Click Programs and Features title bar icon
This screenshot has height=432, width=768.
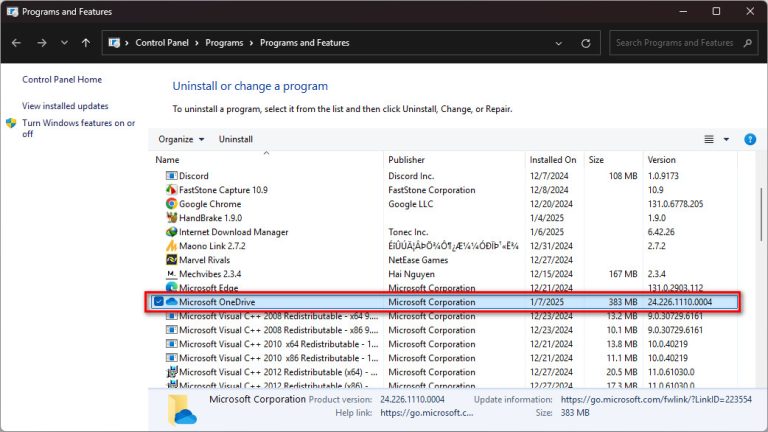point(12,12)
